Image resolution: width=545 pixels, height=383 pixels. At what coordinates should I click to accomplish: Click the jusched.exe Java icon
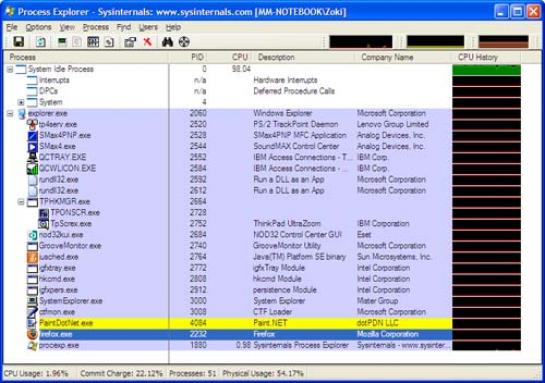point(32,257)
